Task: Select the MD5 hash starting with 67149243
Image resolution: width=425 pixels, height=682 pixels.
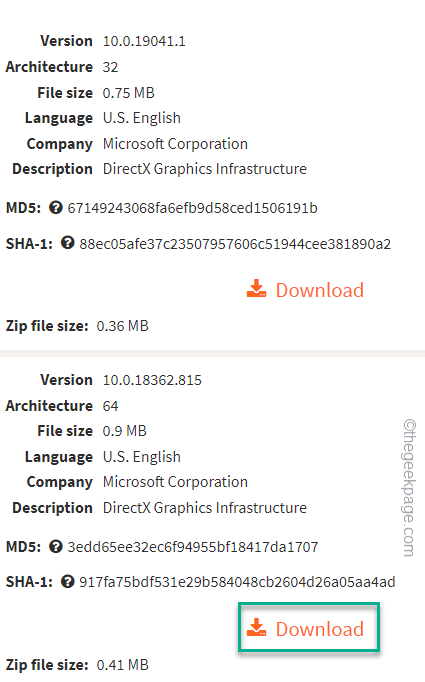Action: click(192, 208)
